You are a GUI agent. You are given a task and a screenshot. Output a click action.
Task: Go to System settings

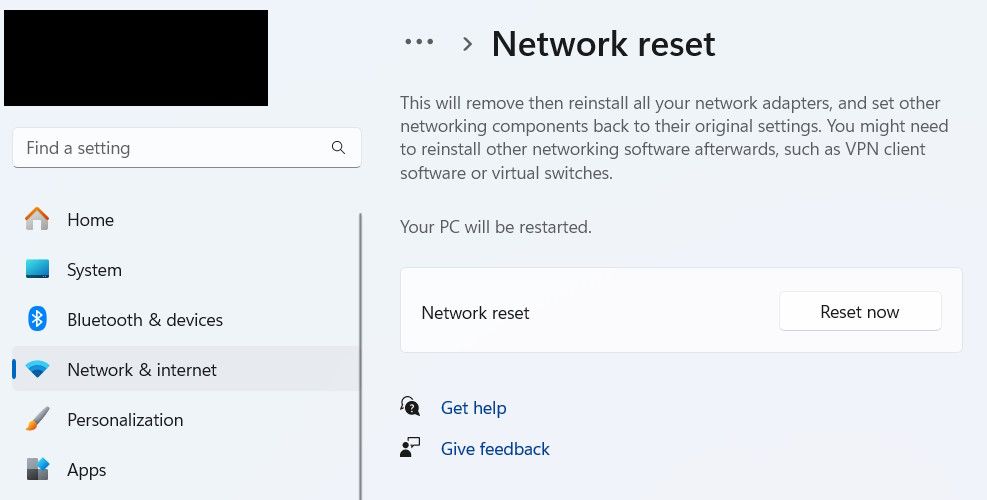[x=186, y=270]
